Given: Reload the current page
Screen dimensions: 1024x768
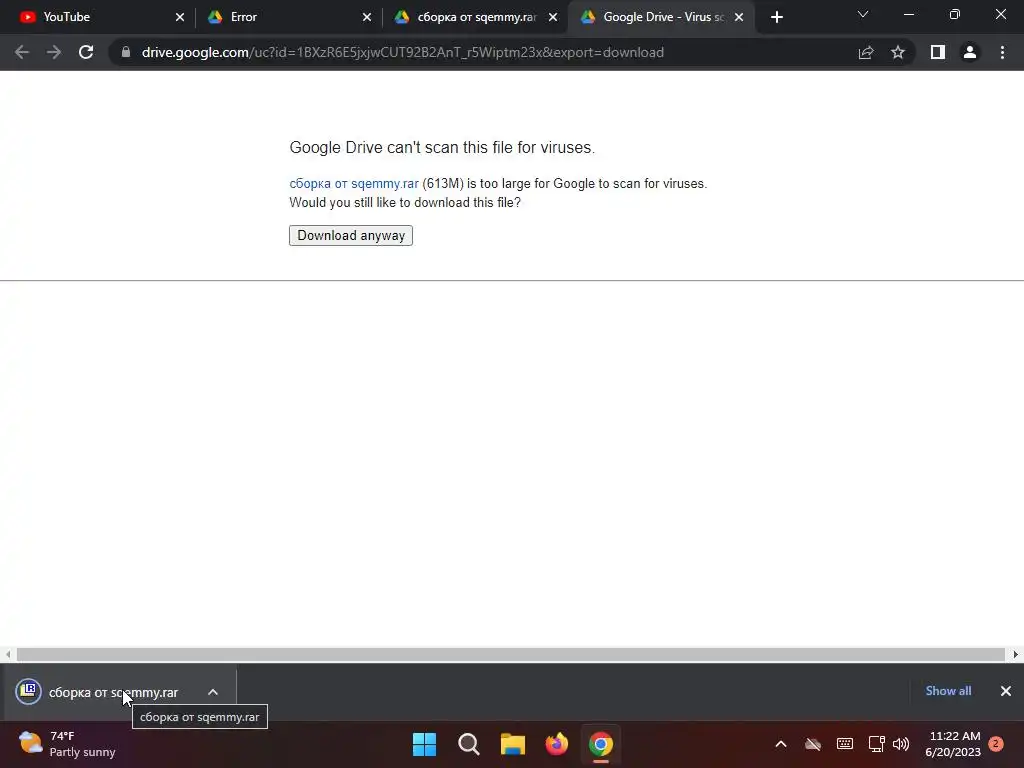Looking at the screenshot, I should [86, 52].
